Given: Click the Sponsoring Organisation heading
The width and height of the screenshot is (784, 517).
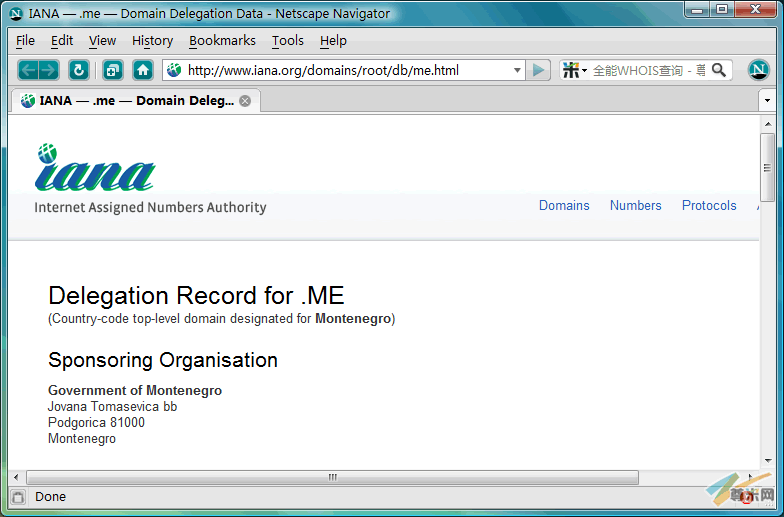Looking at the screenshot, I should coord(162,360).
